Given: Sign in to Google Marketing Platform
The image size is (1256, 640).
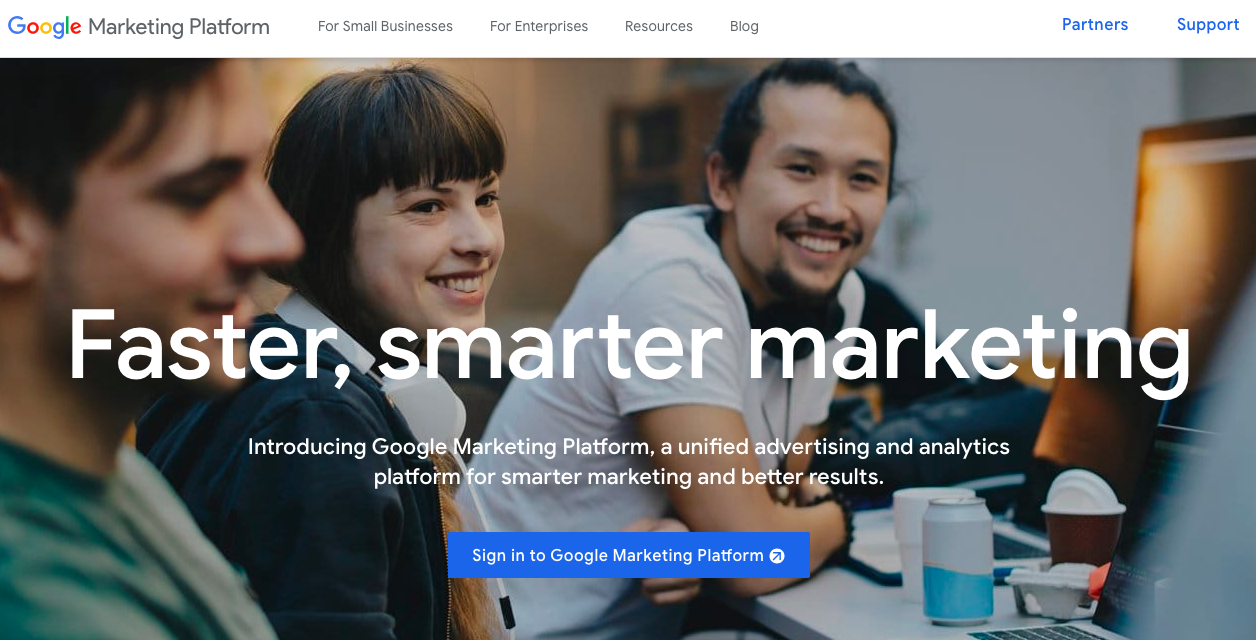Looking at the screenshot, I should pyautogui.click(x=628, y=555).
